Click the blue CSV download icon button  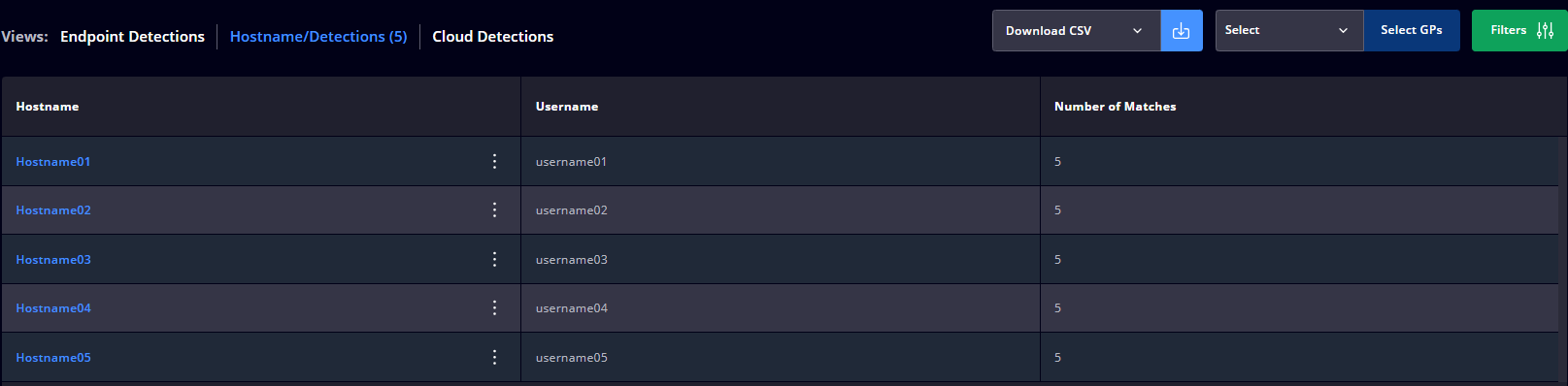pos(1181,31)
